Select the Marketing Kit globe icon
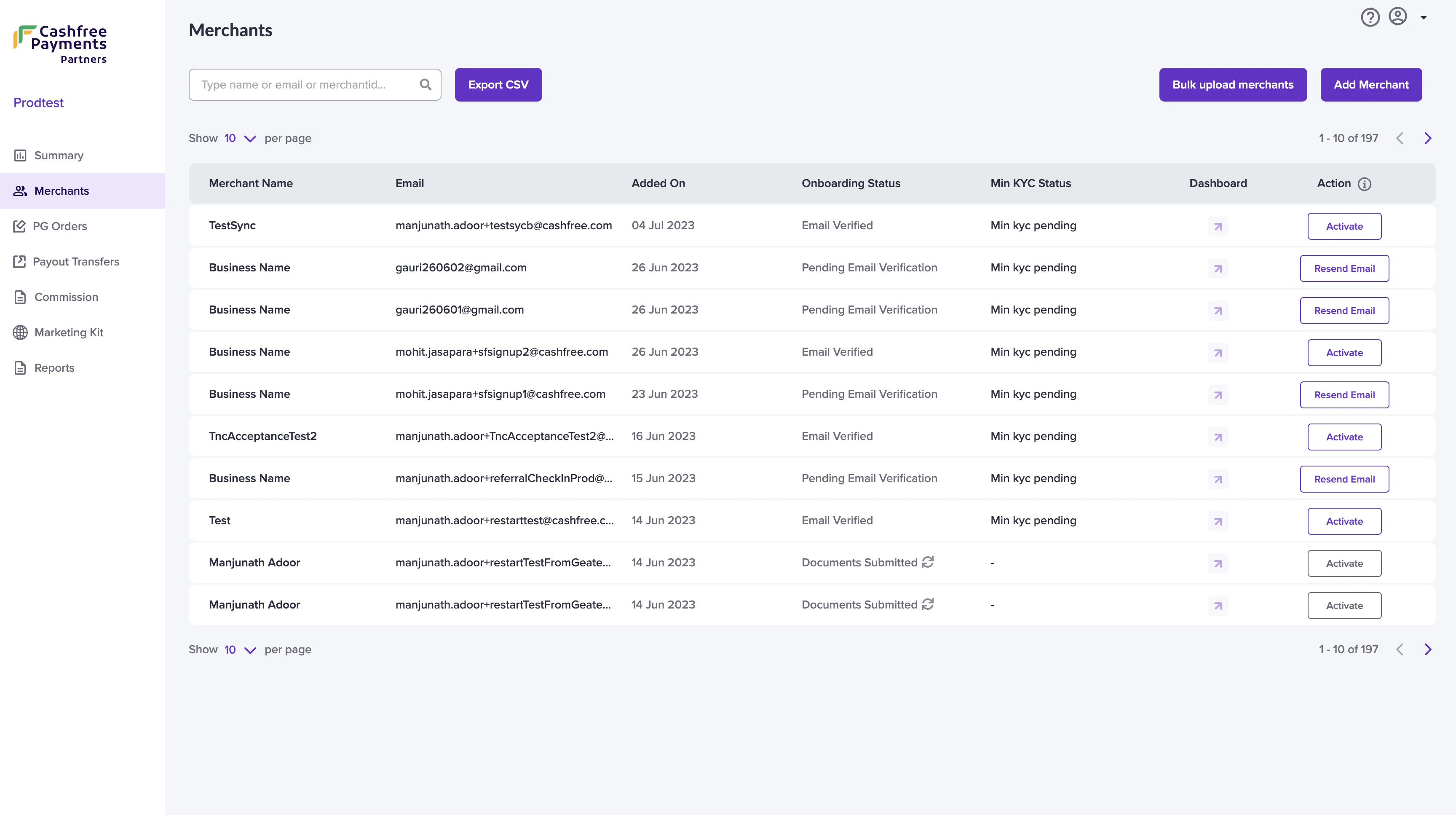Screen dimensions: 1456x815 click(20, 332)
